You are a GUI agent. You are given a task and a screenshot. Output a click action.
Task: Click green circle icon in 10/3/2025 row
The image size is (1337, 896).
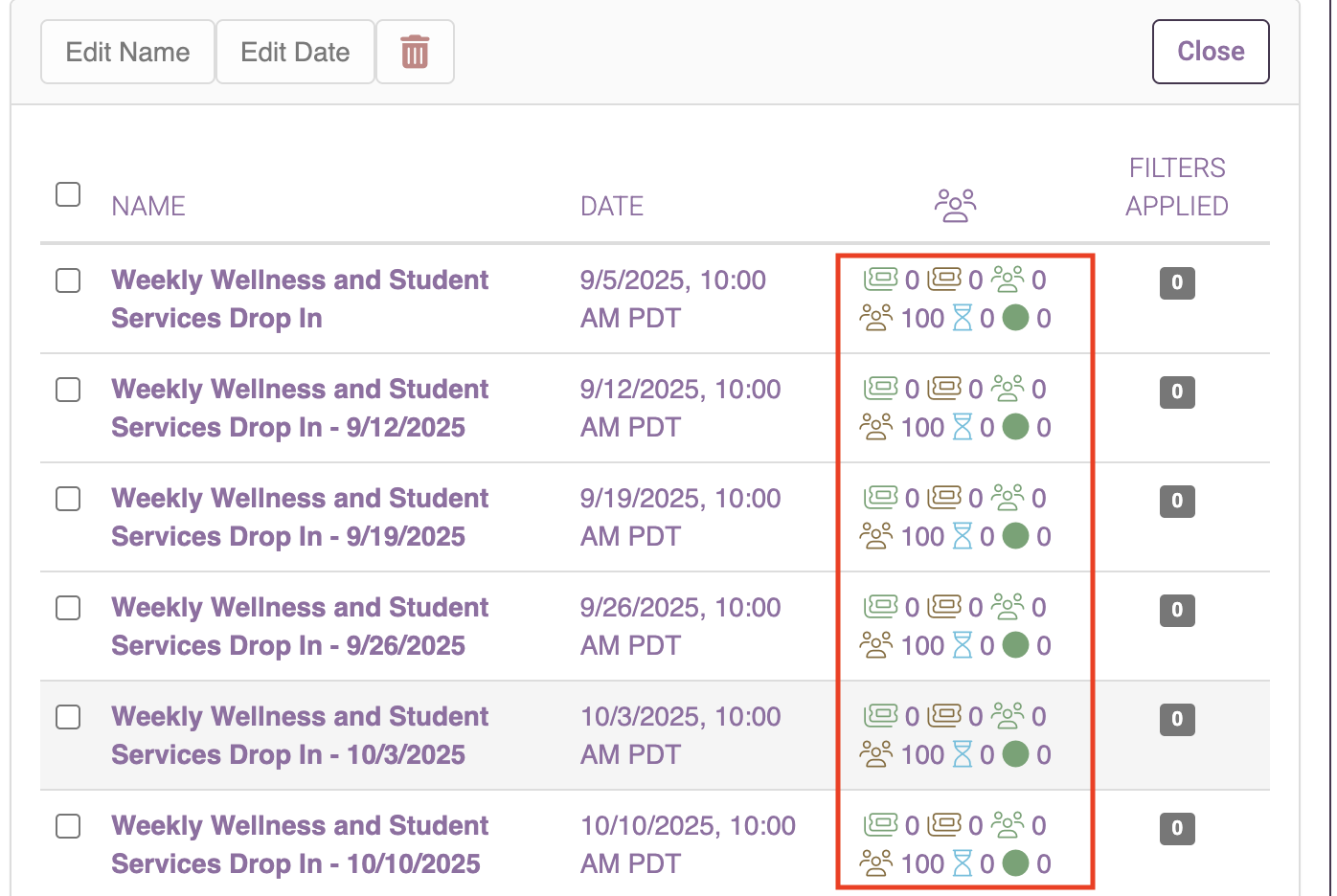[1016, 754]
